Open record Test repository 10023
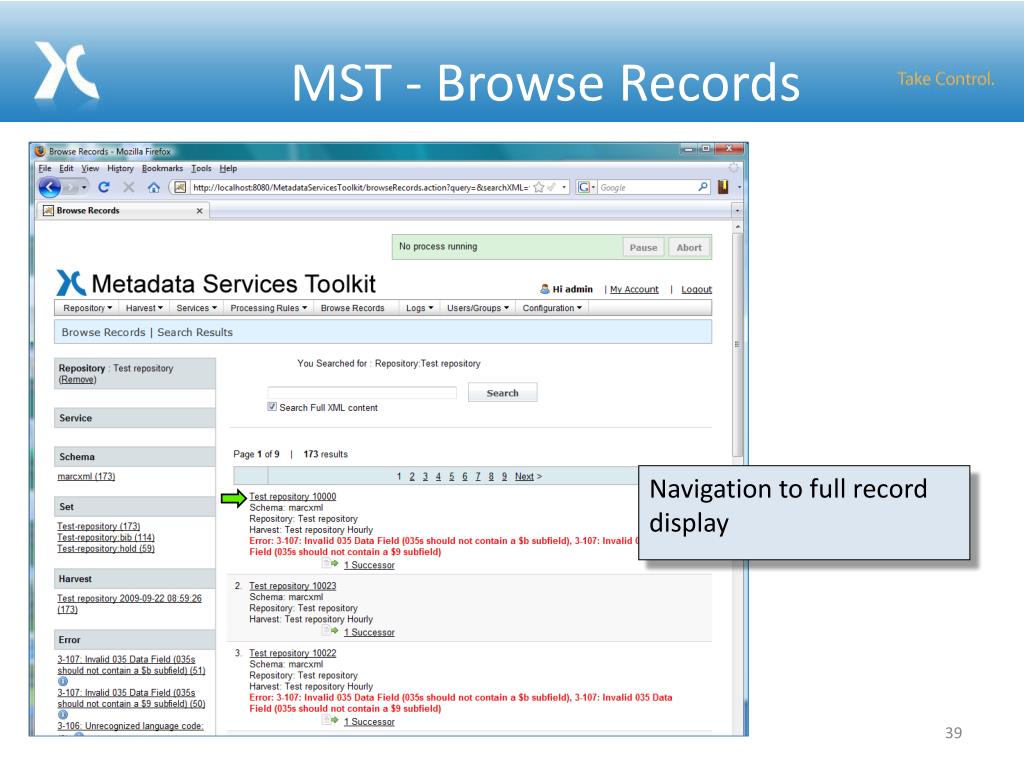Image resolution: width=1024 pixels, height=768 pixels. pos(293,586)
